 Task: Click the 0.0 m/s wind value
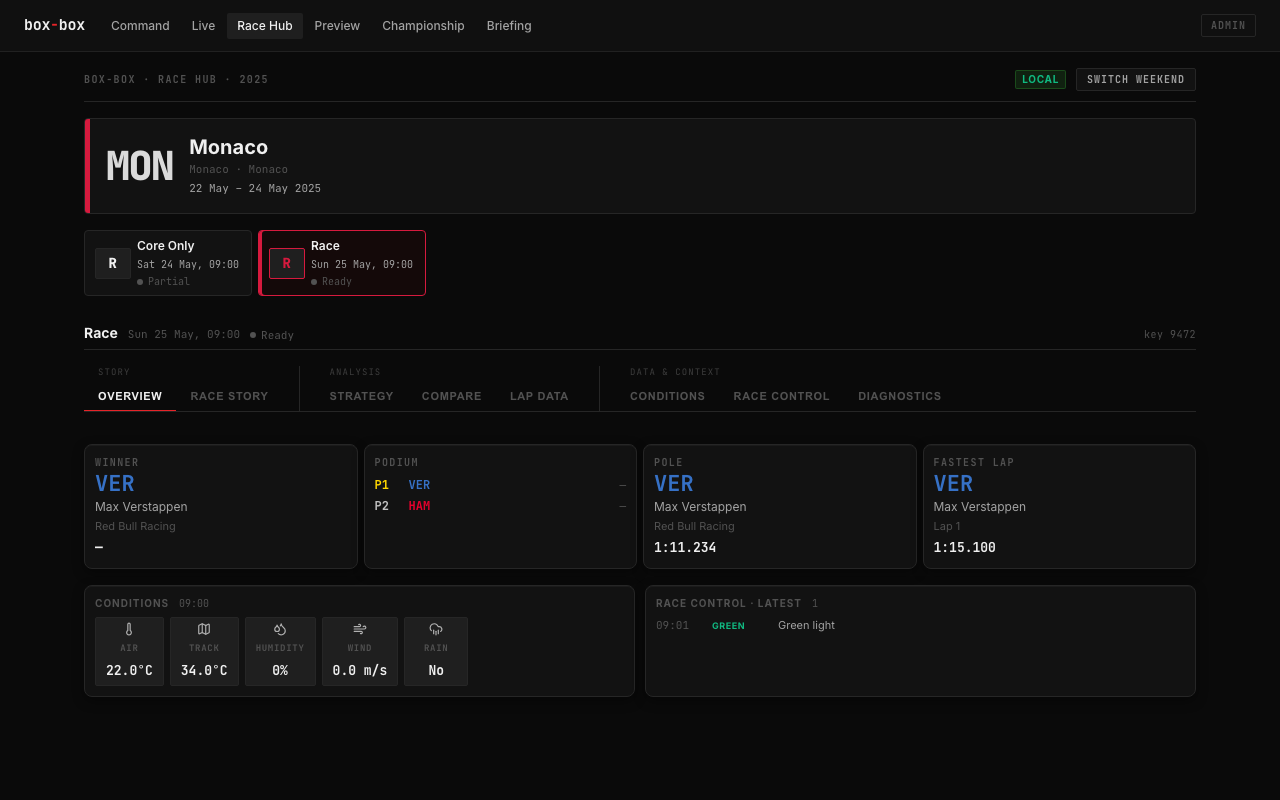click(360, 670)
